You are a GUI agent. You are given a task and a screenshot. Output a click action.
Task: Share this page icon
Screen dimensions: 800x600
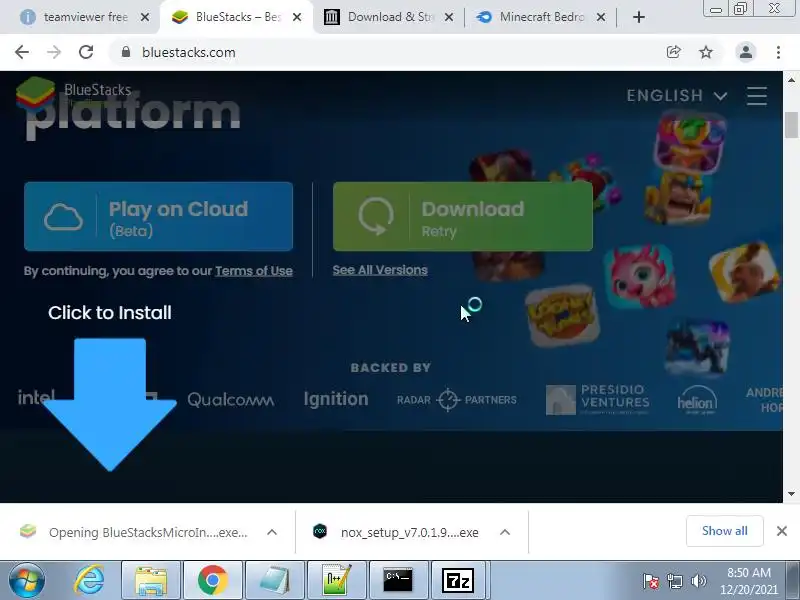tap(674, 52)
